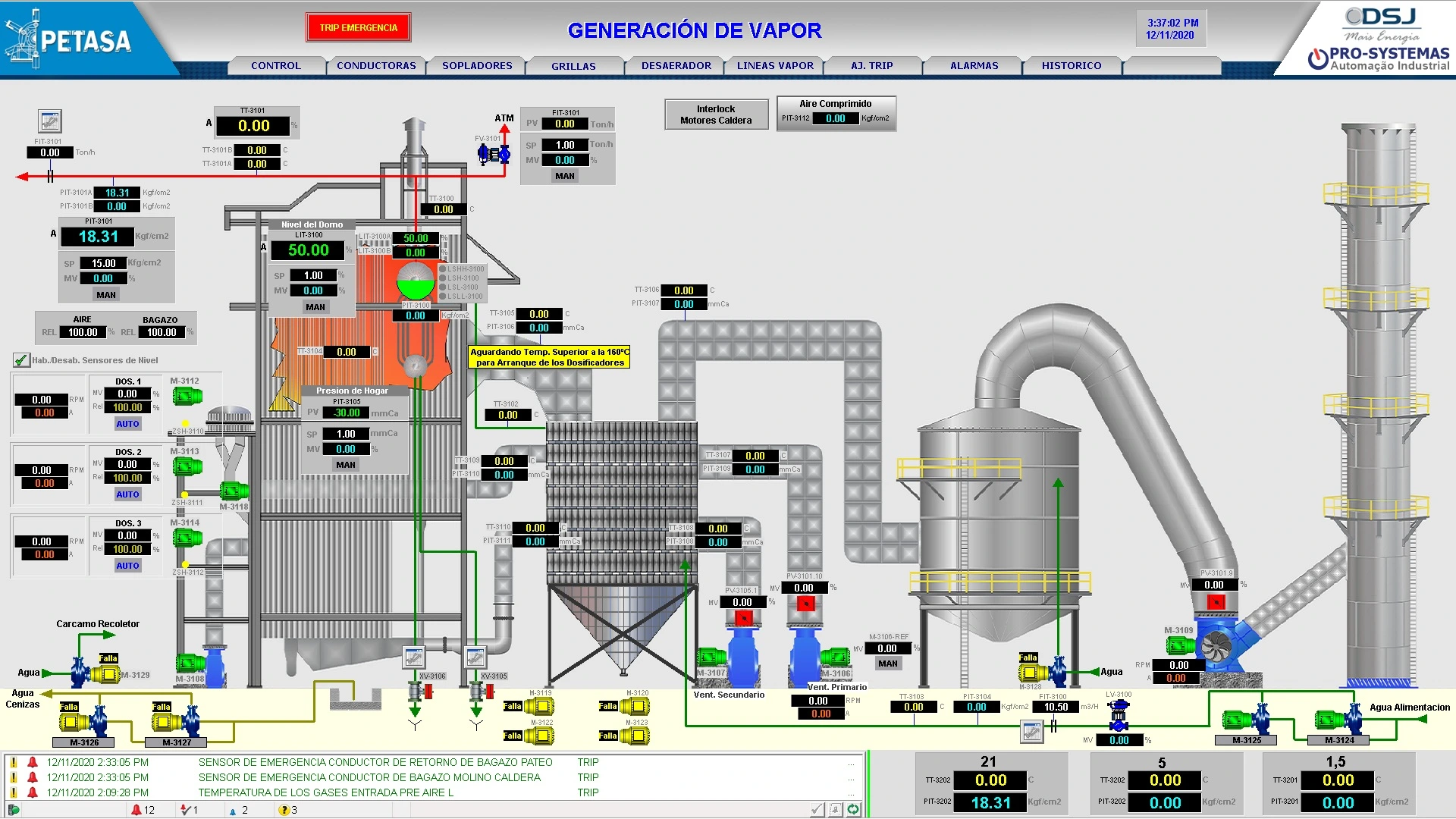
Task: Select the TEMPERATURA DE LOS GASES alarm row
Action: [432, 792]
